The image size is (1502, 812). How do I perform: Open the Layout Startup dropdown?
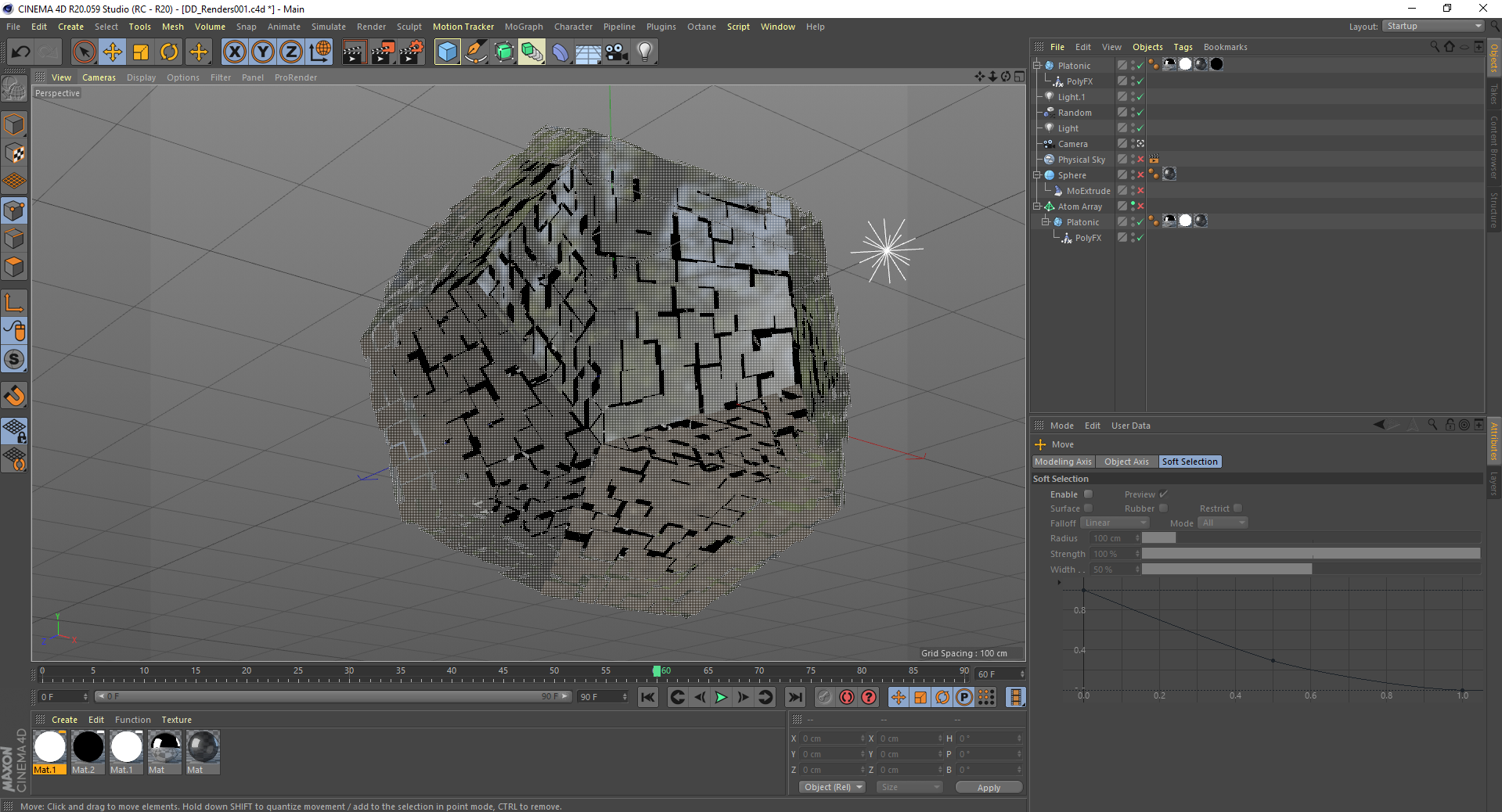(x=1434, y=27)
